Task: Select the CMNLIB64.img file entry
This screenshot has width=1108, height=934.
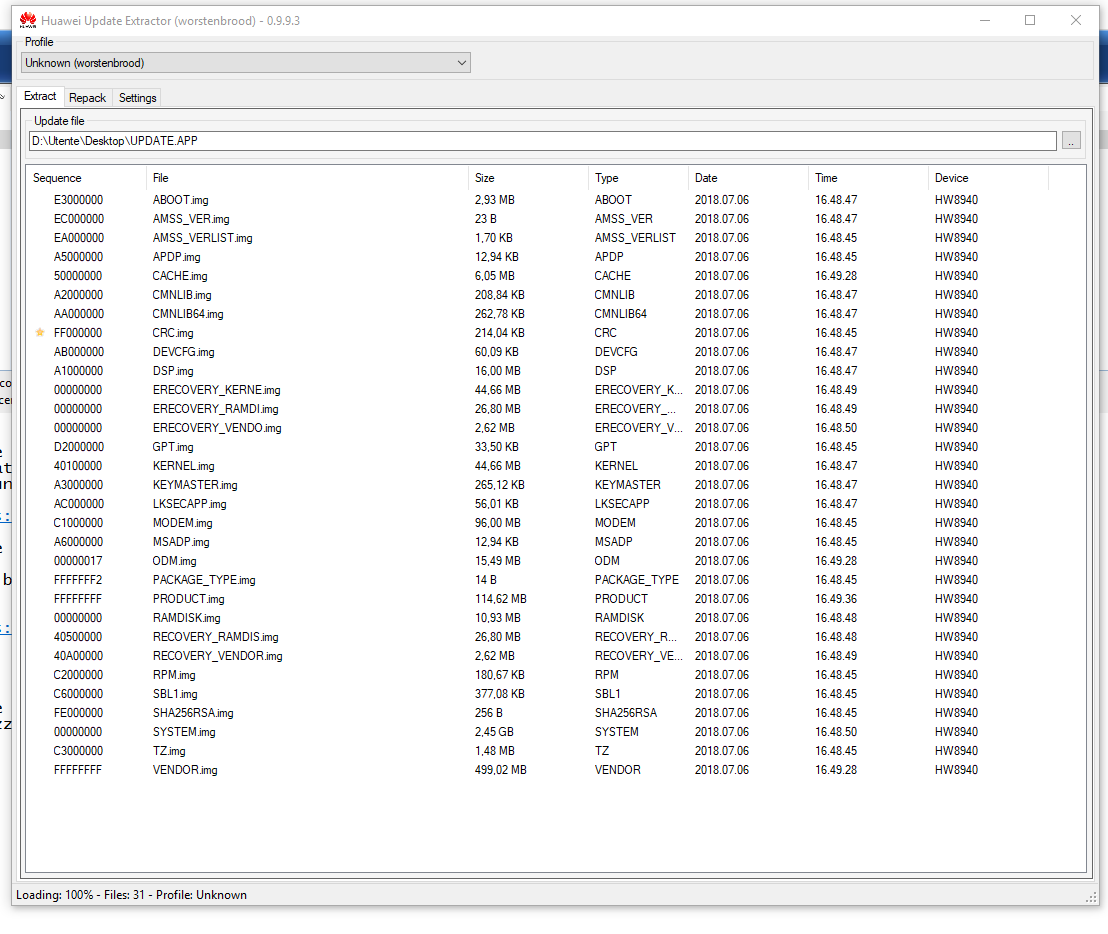Action: coord(188,314)
